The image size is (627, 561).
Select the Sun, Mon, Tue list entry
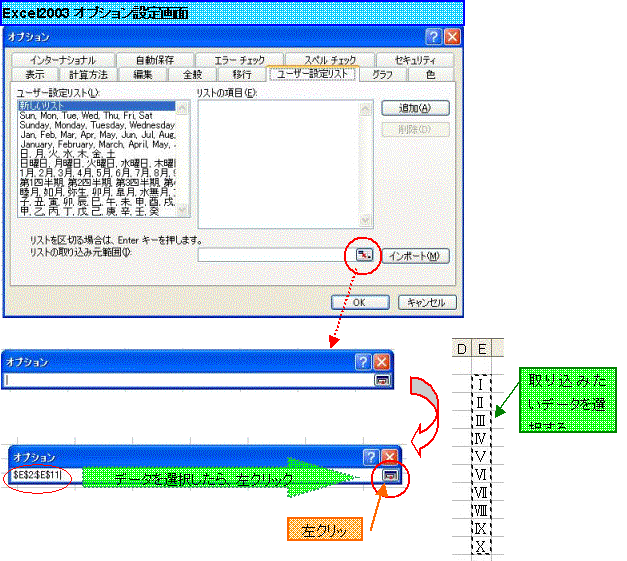point(97,116)
